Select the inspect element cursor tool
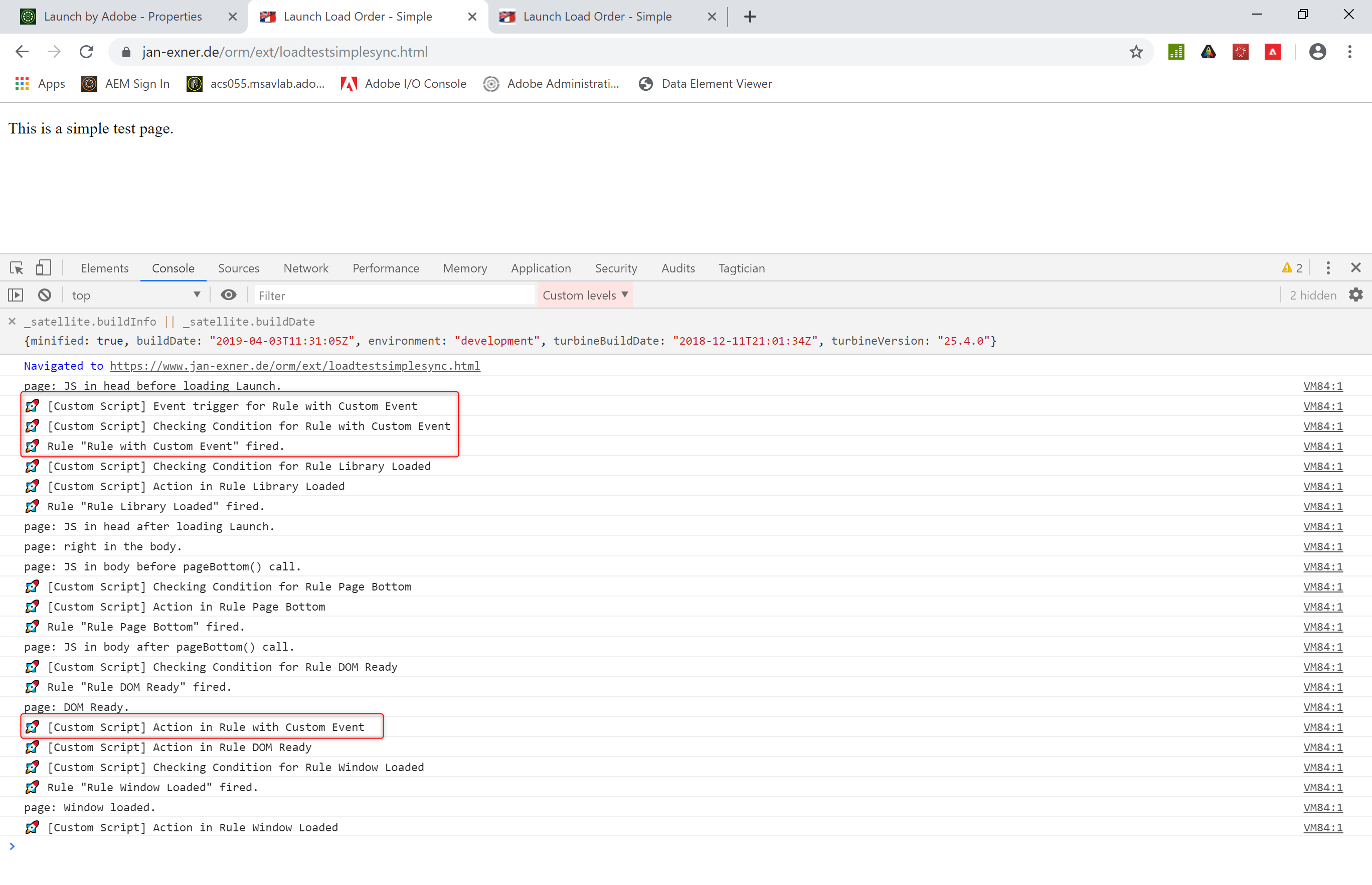The image size is (1372, 885). click(x=16, y=267)
